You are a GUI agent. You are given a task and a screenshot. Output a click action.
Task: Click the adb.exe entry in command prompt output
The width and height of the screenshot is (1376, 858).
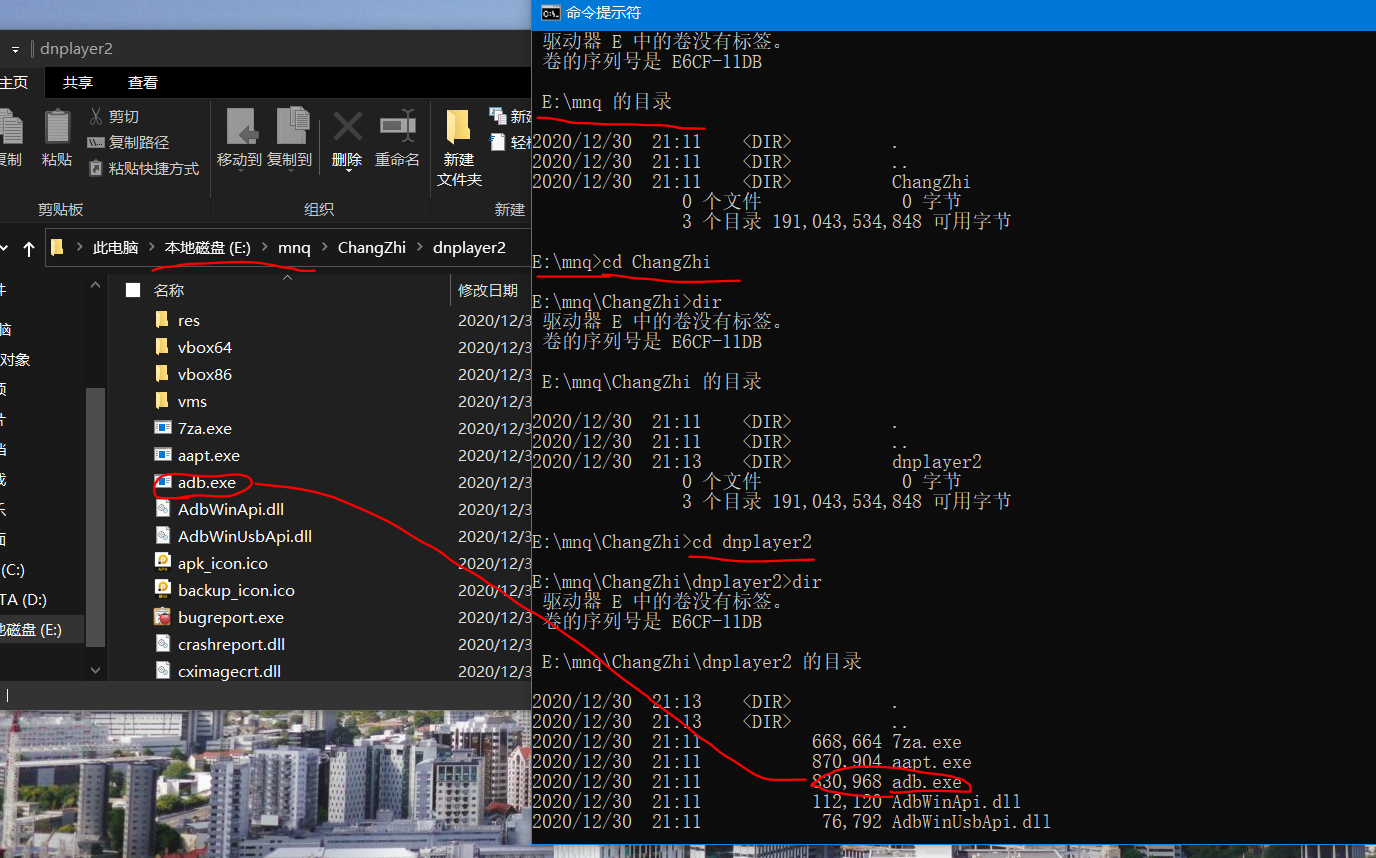coord(926,782)
